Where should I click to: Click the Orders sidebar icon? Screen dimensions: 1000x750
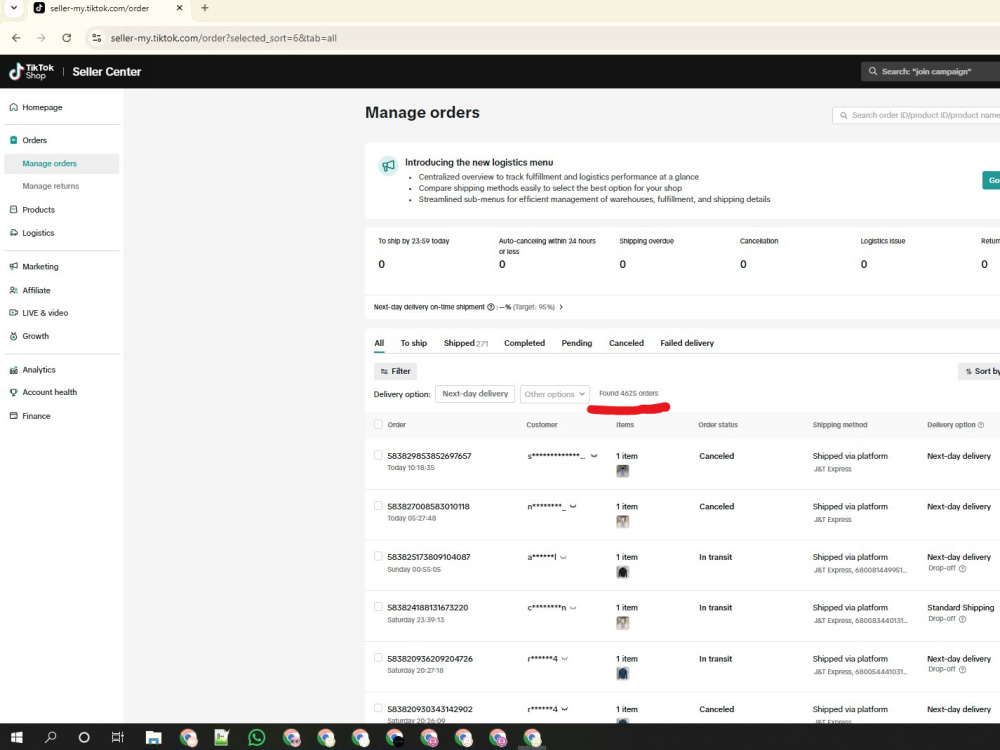point(13,140)
